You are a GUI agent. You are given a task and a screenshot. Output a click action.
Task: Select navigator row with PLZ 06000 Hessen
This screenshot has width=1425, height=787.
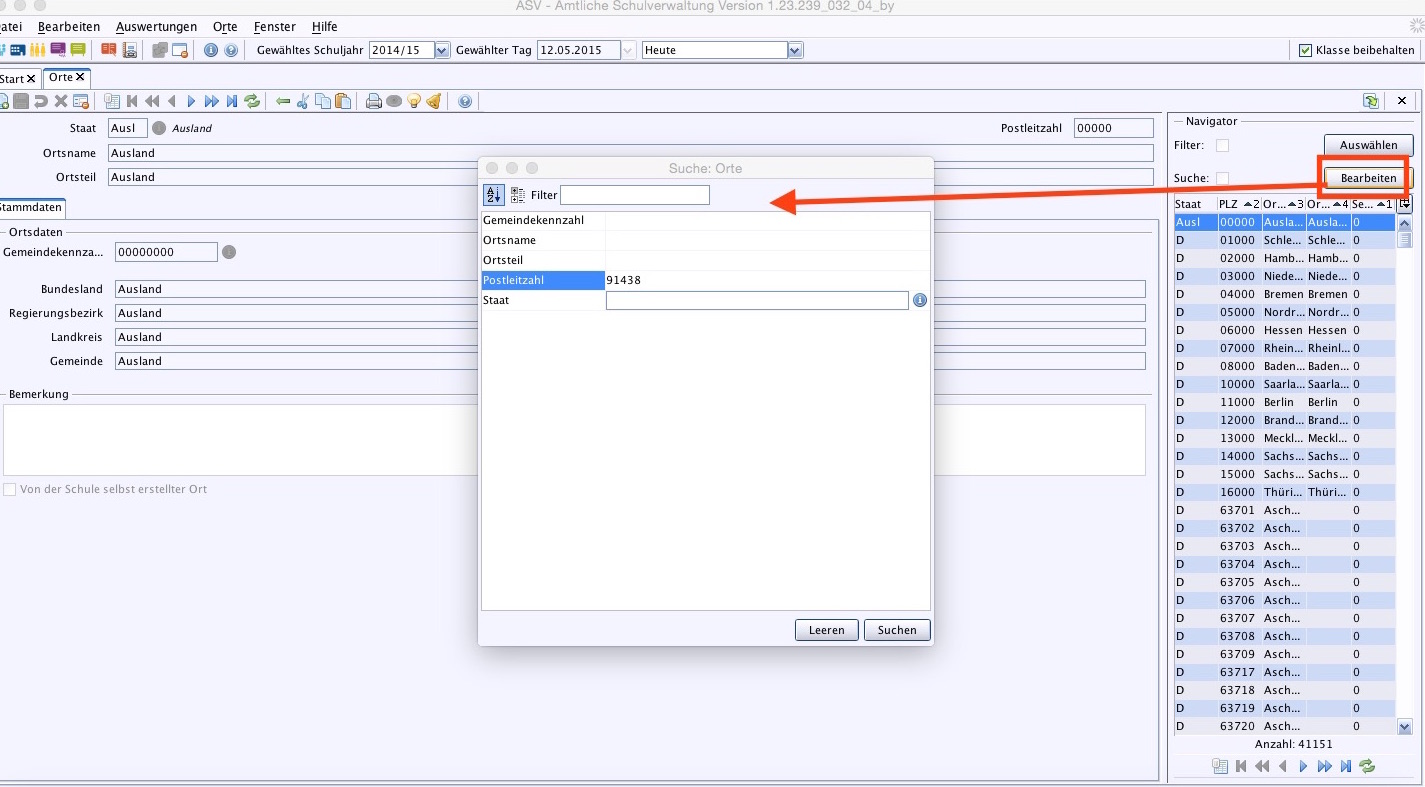(x=1284, y=330)
